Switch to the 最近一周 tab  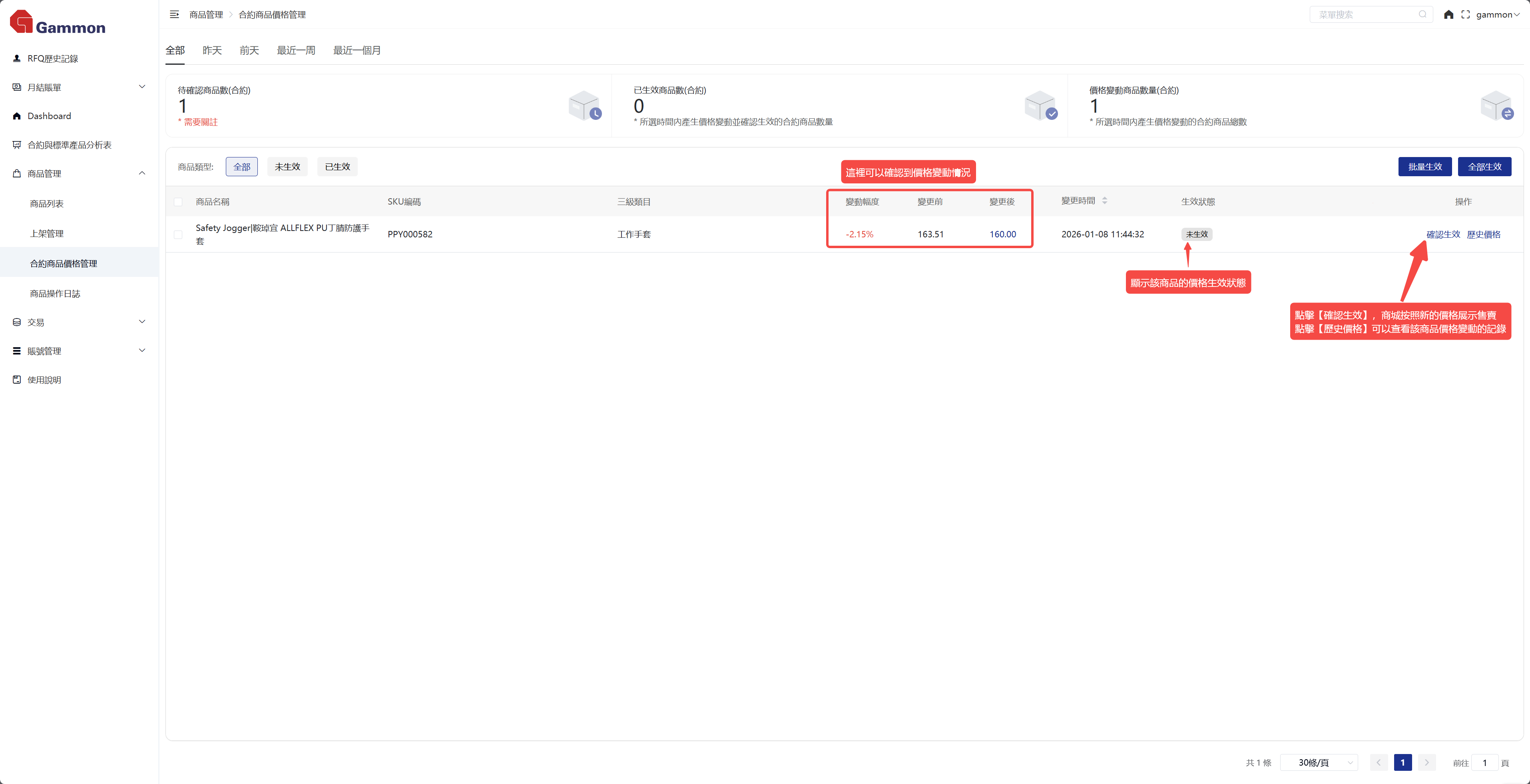pos(296,50)
